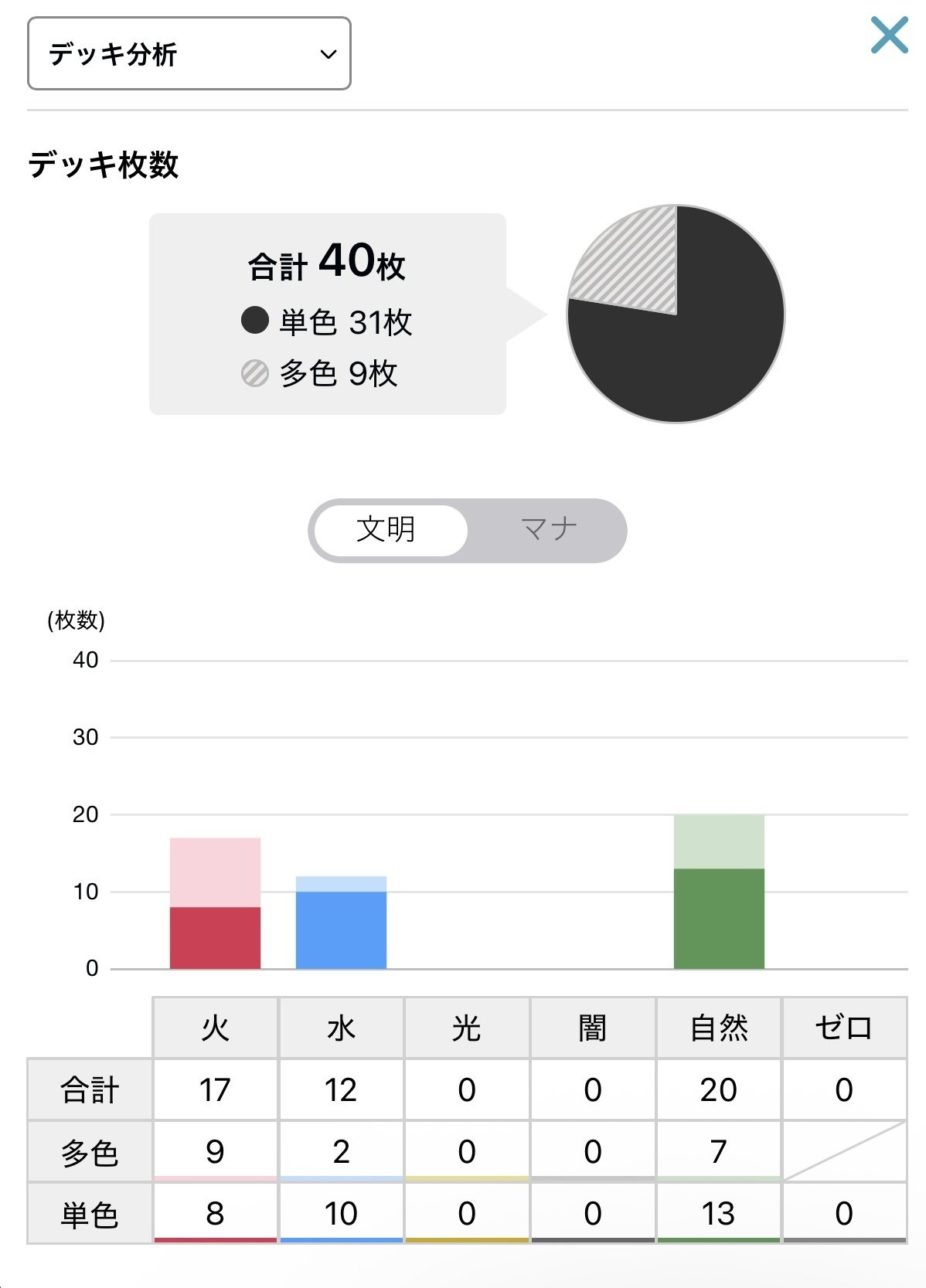This screenshot has width=926, height=1288.
Task: Click the 合計 row header
Action: [90, 1090]
